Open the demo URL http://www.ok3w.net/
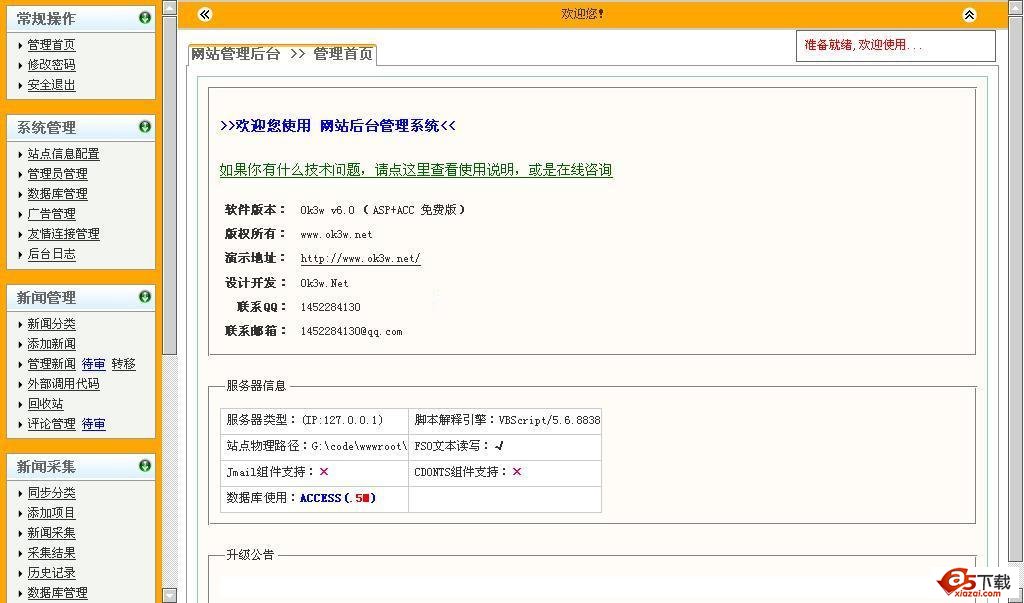 pyautogui.click(x=360, y=259)
